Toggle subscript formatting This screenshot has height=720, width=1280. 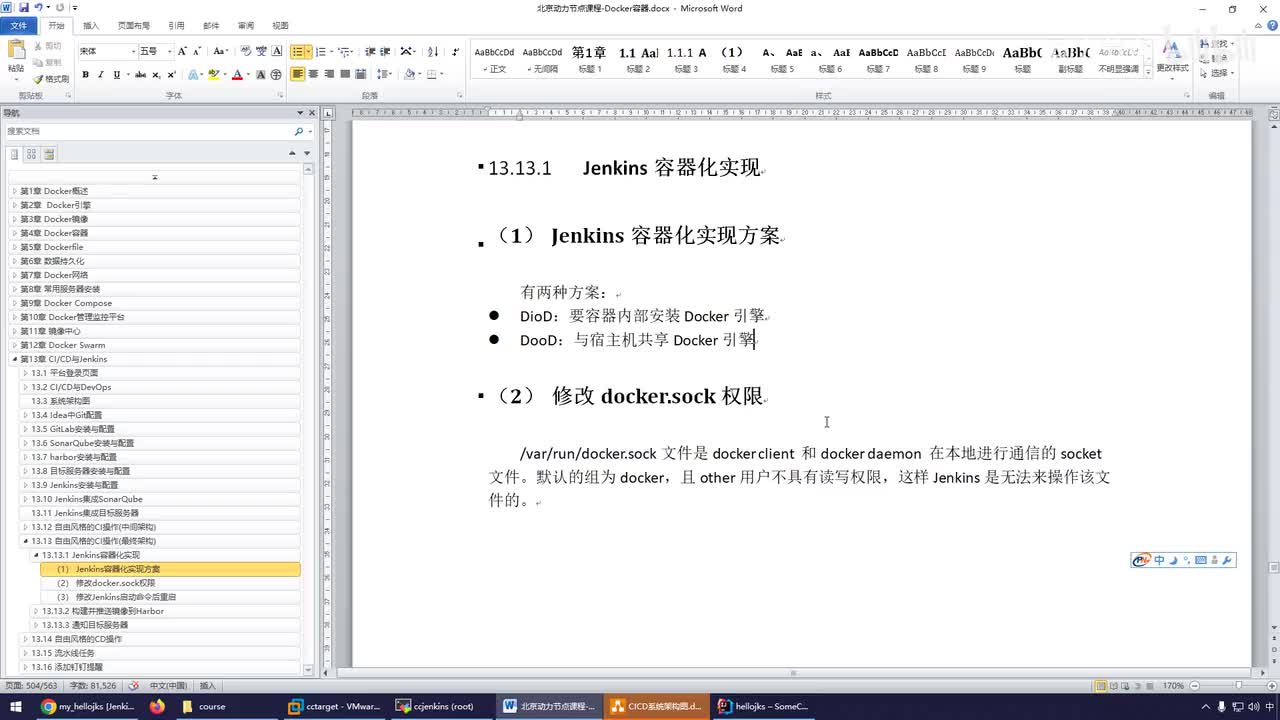pos(156,75)
